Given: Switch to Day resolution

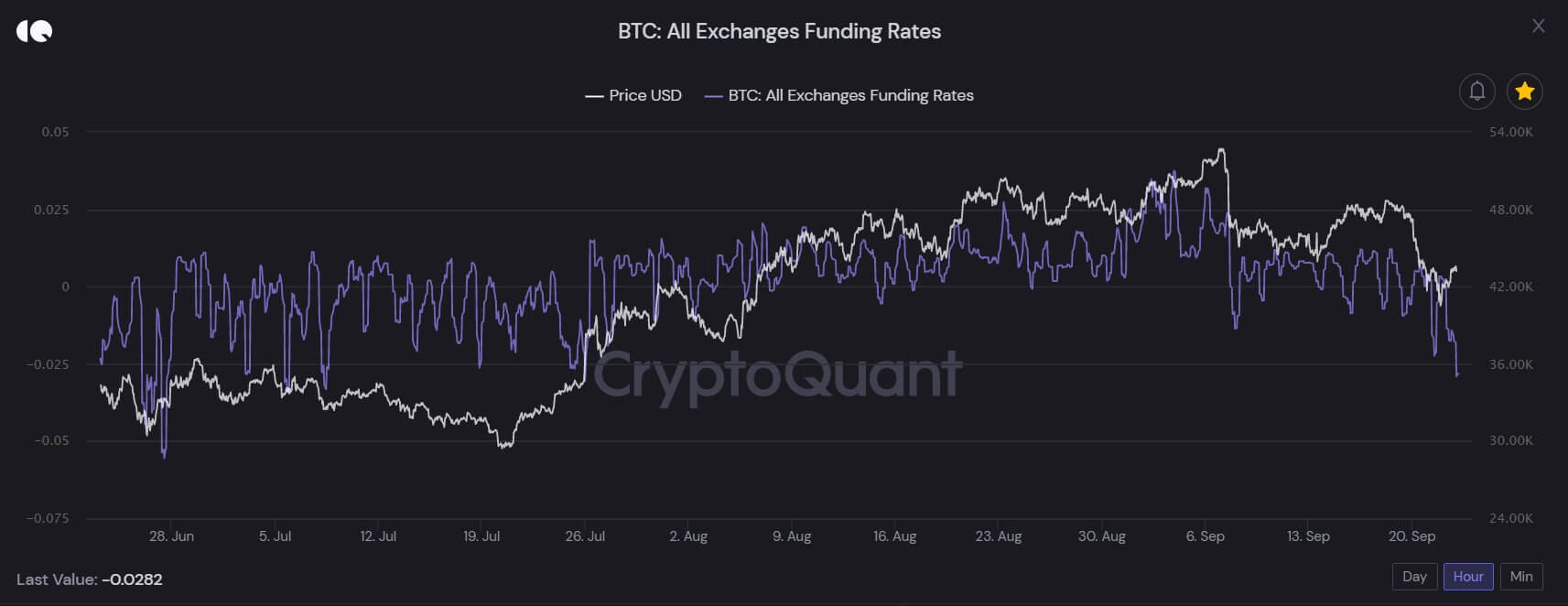Looking at the screenshot, I should click(x=1414, y=577).
